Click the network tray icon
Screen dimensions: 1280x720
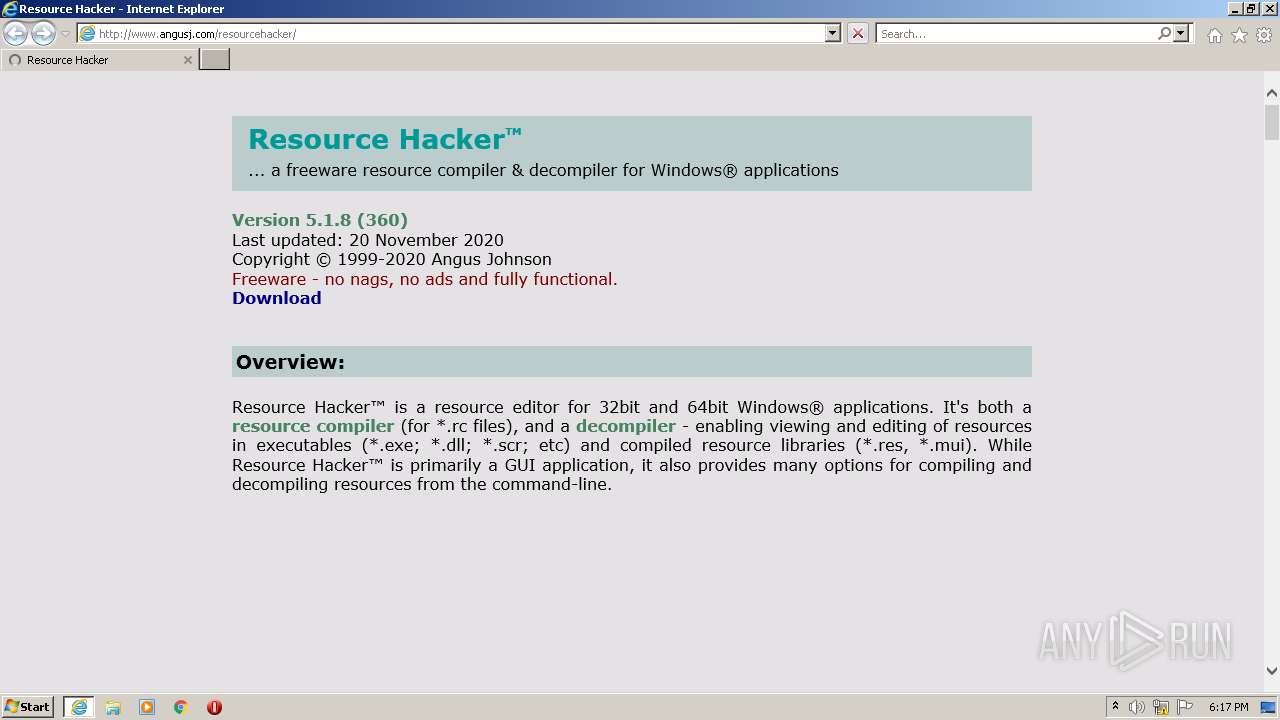[1161, 707]
